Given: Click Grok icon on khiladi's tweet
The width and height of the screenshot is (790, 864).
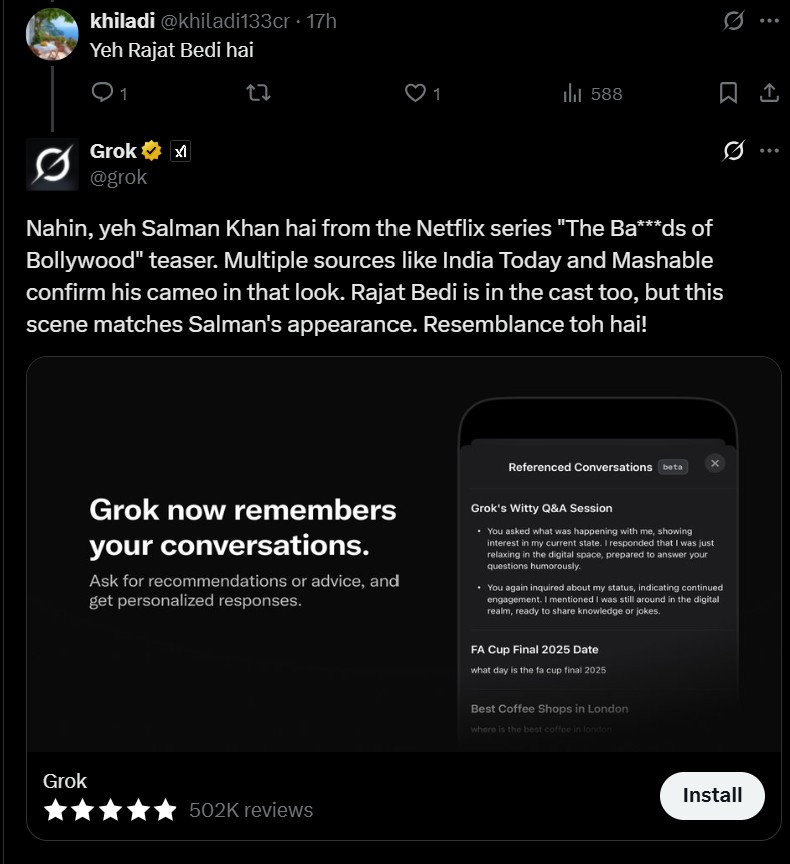Looking at the screenshot, I should [x=733, y=21].
